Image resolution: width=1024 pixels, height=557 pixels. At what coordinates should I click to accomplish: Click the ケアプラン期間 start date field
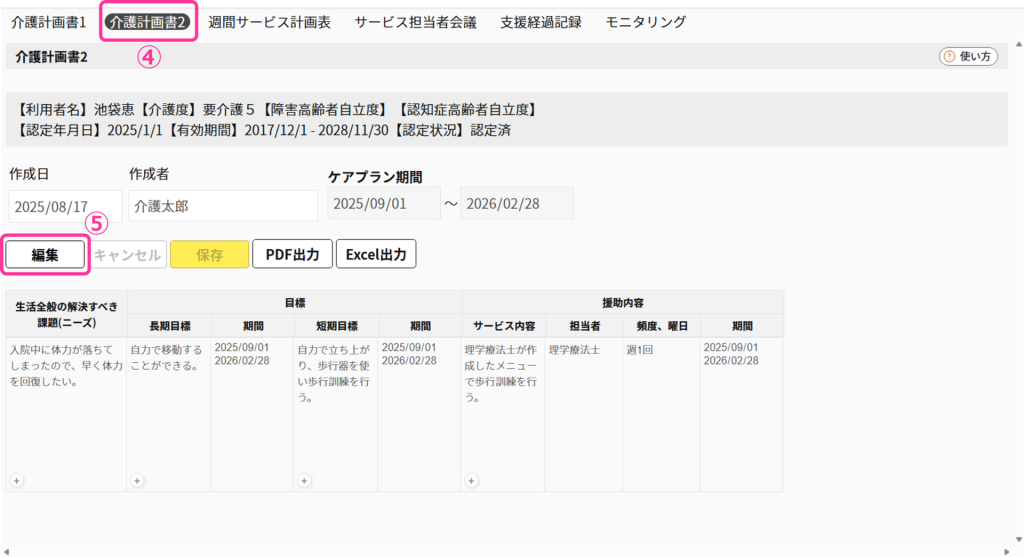point(384,203)
